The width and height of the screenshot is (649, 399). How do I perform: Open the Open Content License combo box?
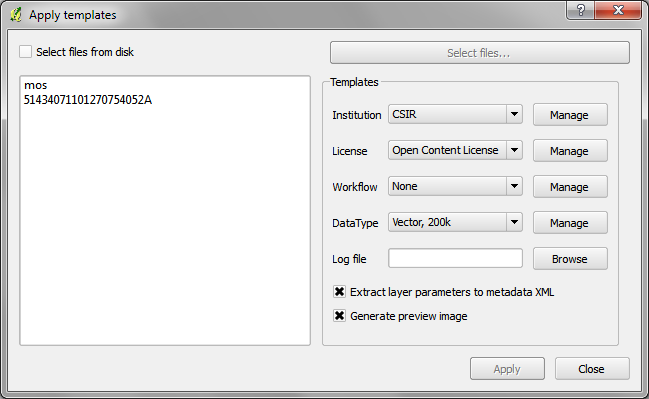tap(455, 150)
